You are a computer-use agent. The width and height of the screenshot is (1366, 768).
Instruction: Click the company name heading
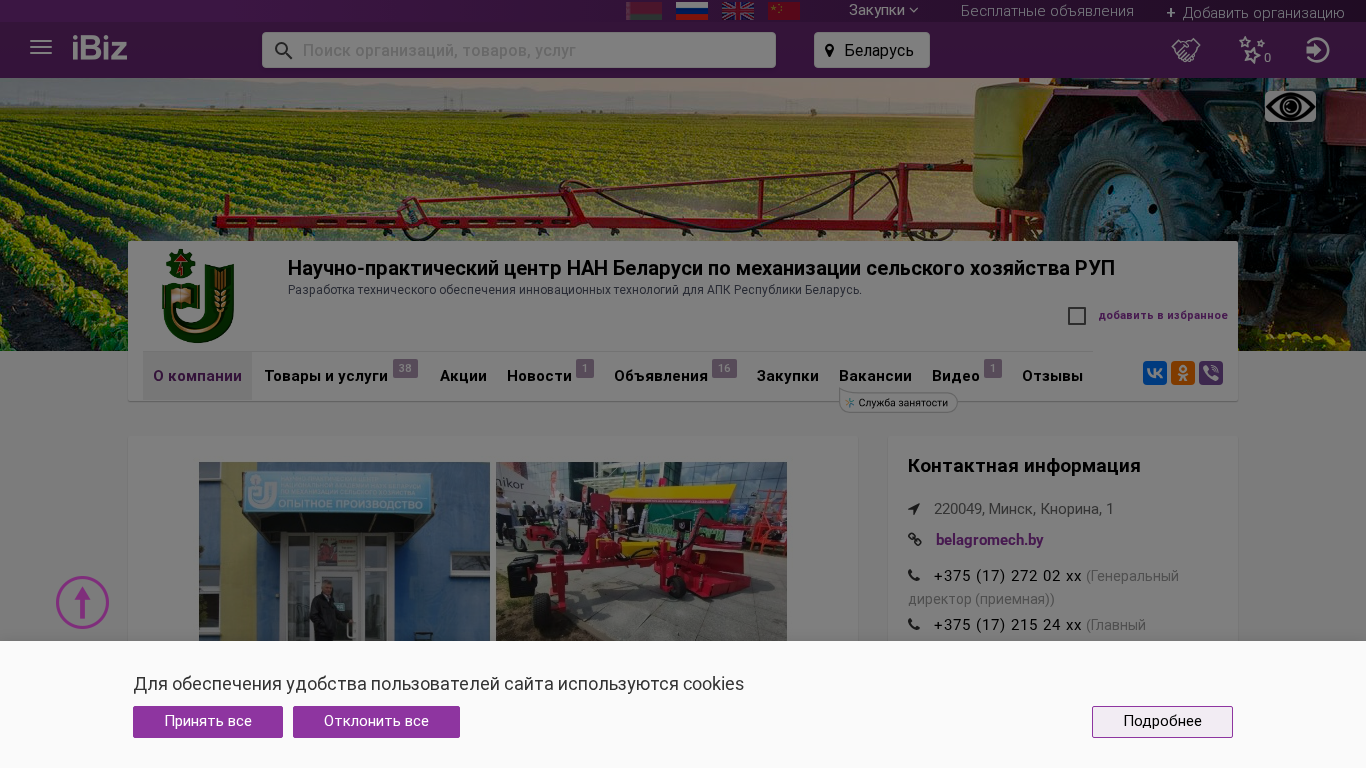[x=701, y=268]
